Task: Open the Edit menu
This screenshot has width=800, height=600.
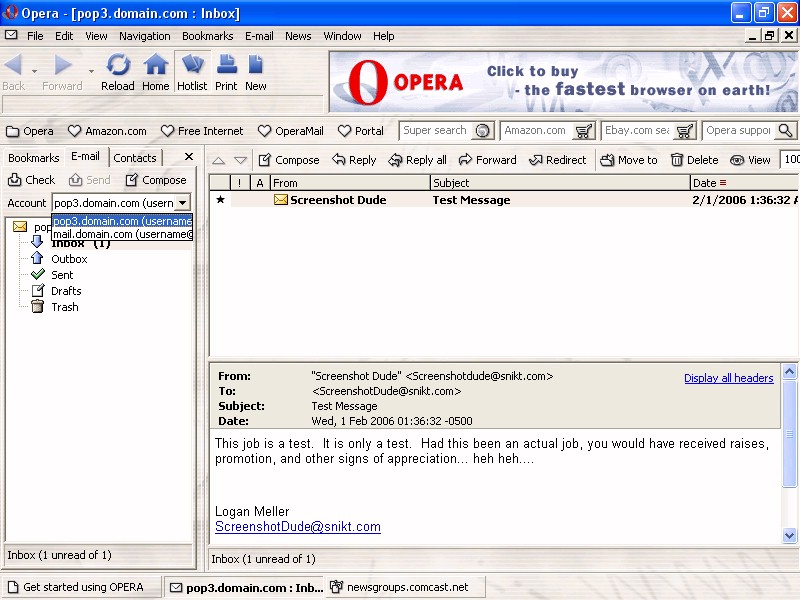Action: click(x=64, y=36)
